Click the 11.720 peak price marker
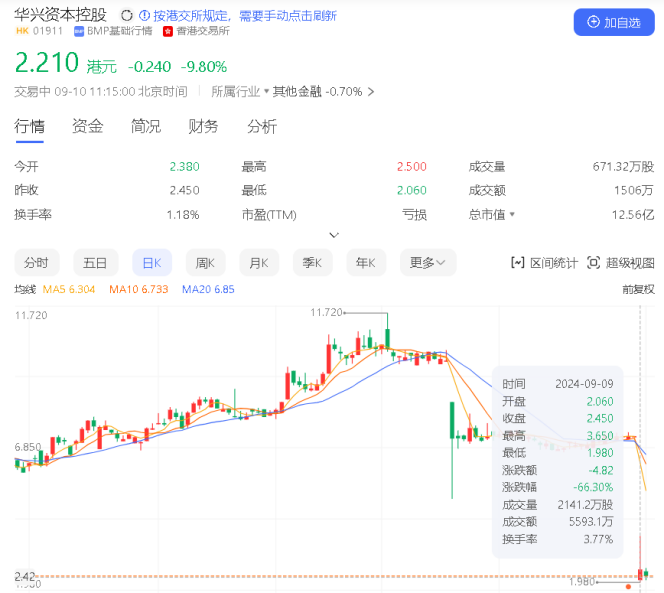664x593 pixels. point(326,313)
